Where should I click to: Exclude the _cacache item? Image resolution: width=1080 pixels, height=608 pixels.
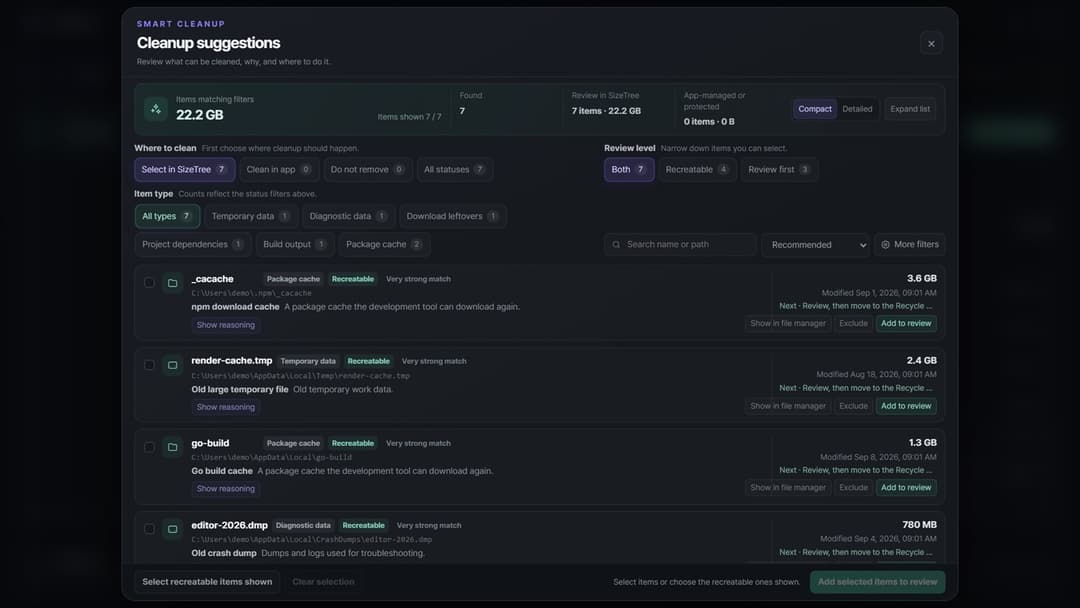[x=853, y=324]
